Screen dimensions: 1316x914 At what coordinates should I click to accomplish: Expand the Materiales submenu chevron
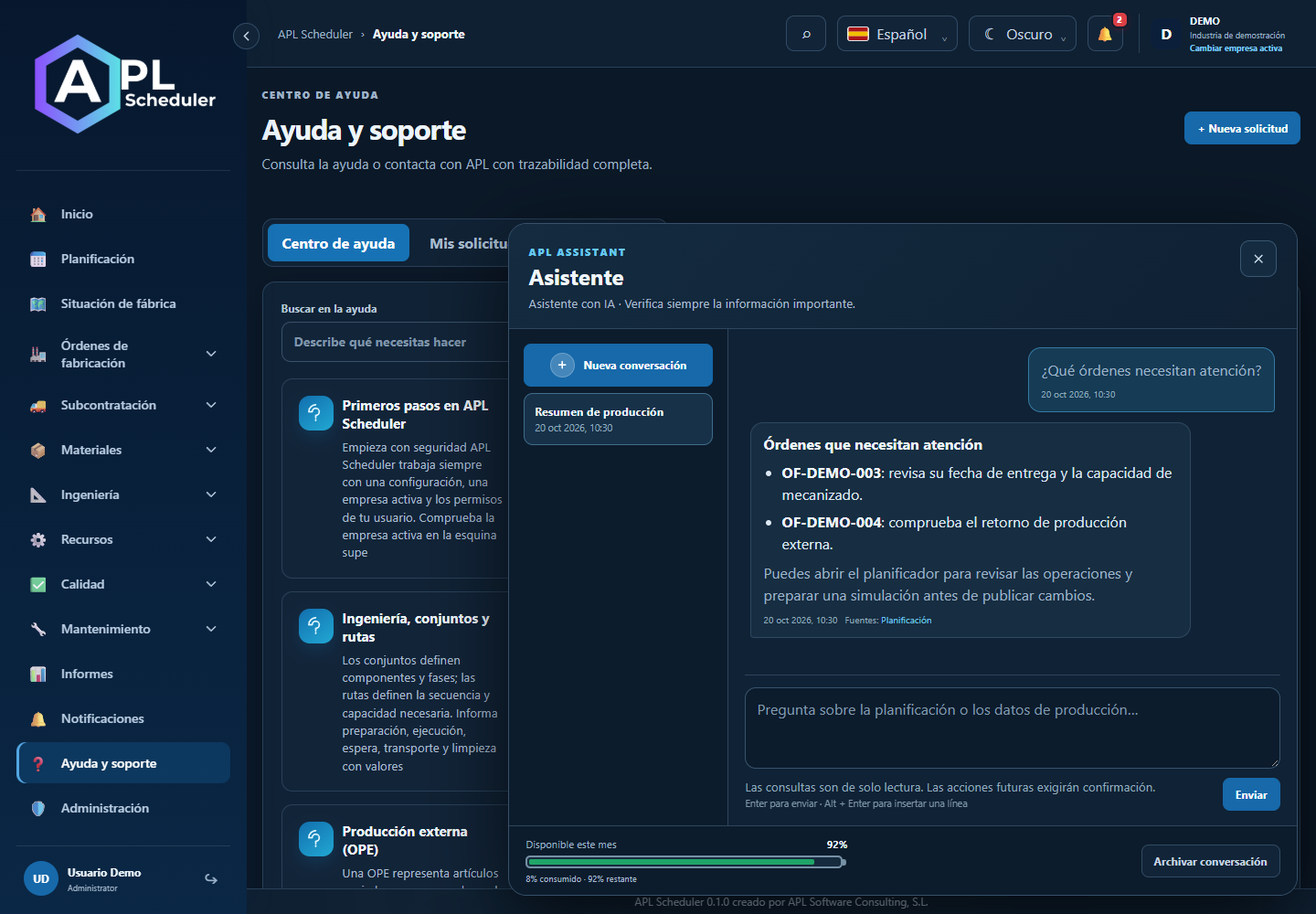point(211,450)
